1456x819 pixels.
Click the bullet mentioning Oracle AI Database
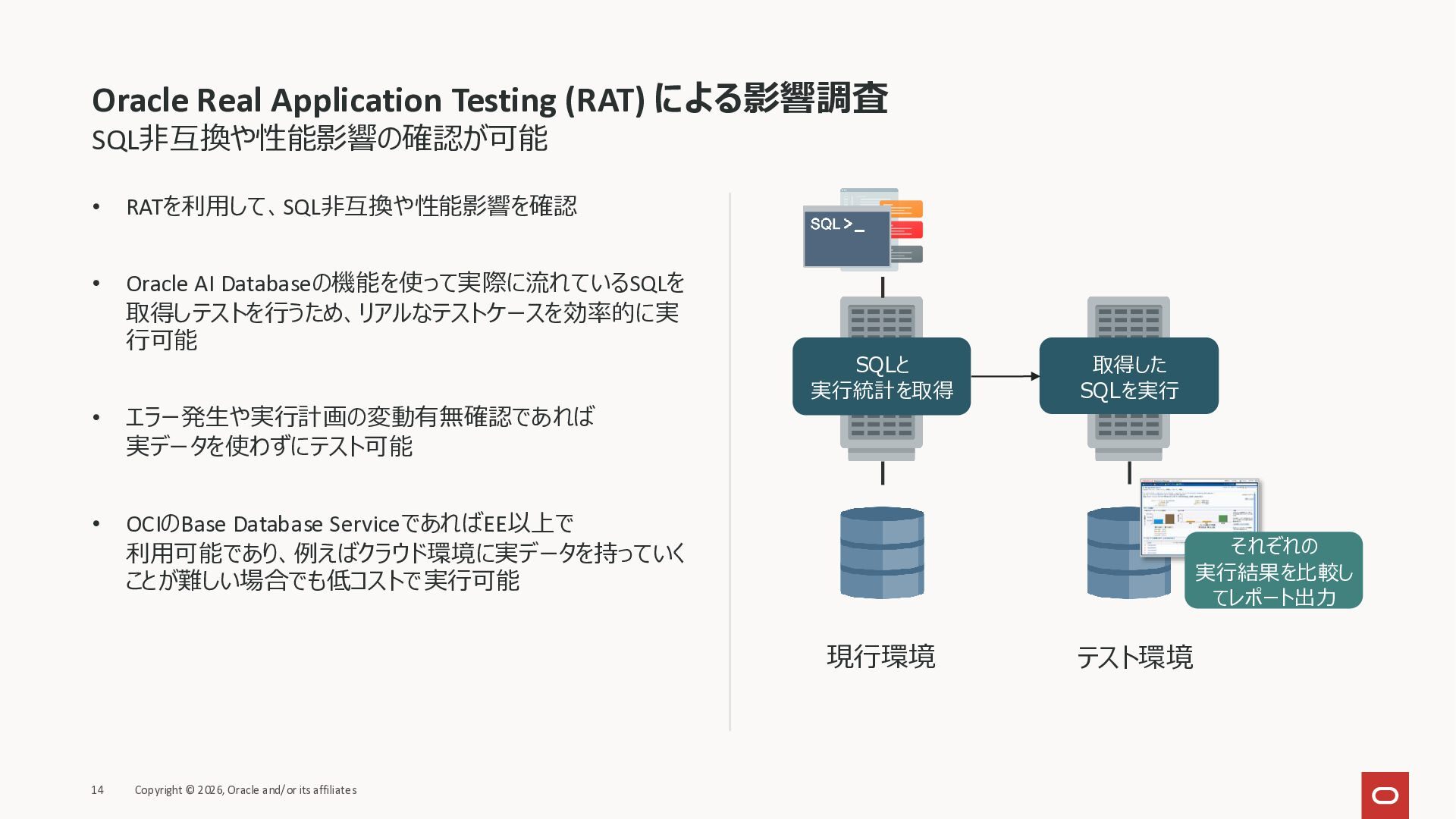pyautogui.click(x=404, y=312)
